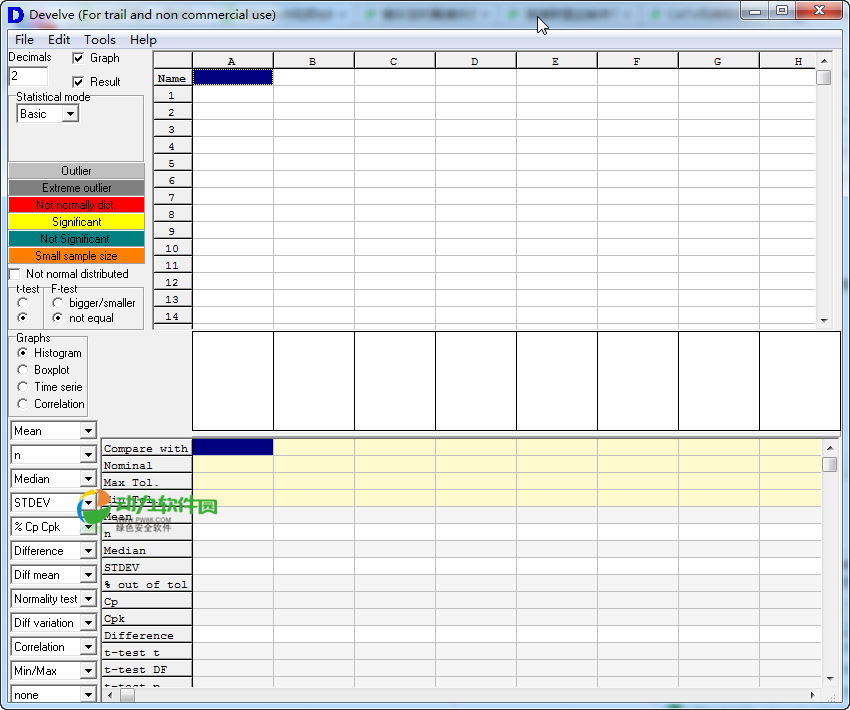Click the Develve app icon in title bar

(15, 14)
